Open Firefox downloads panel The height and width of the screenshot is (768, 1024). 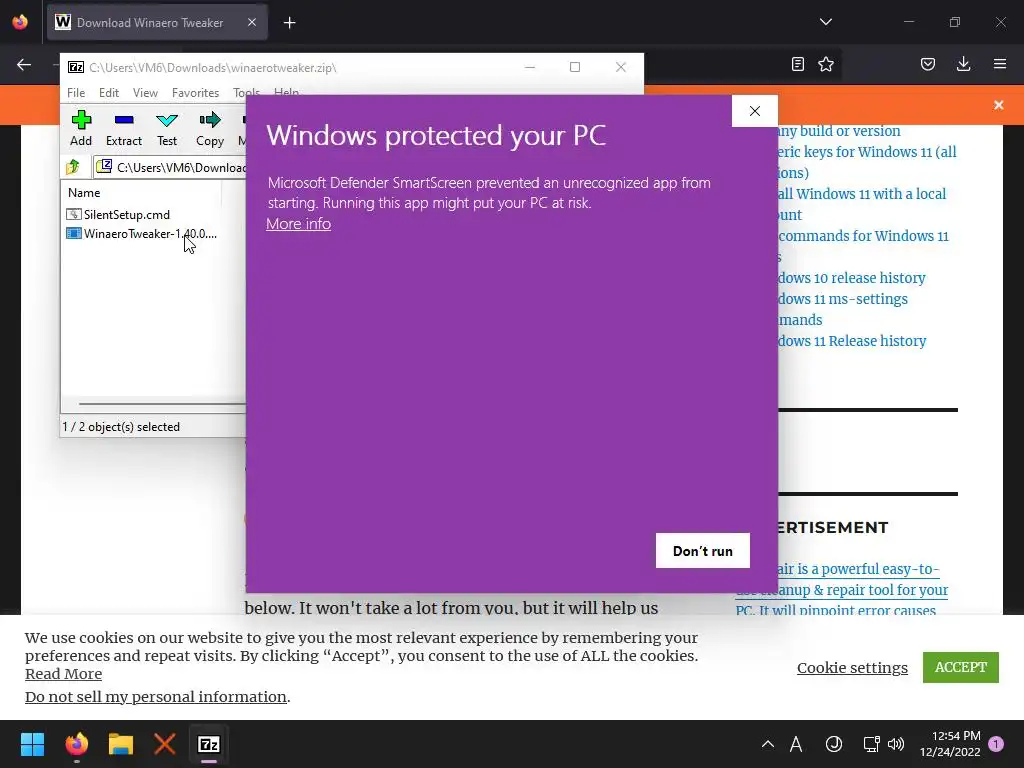pos(963,64)
